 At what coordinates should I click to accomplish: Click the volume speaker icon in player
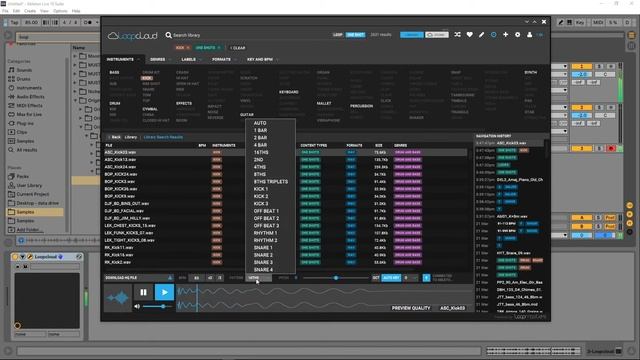137,306
